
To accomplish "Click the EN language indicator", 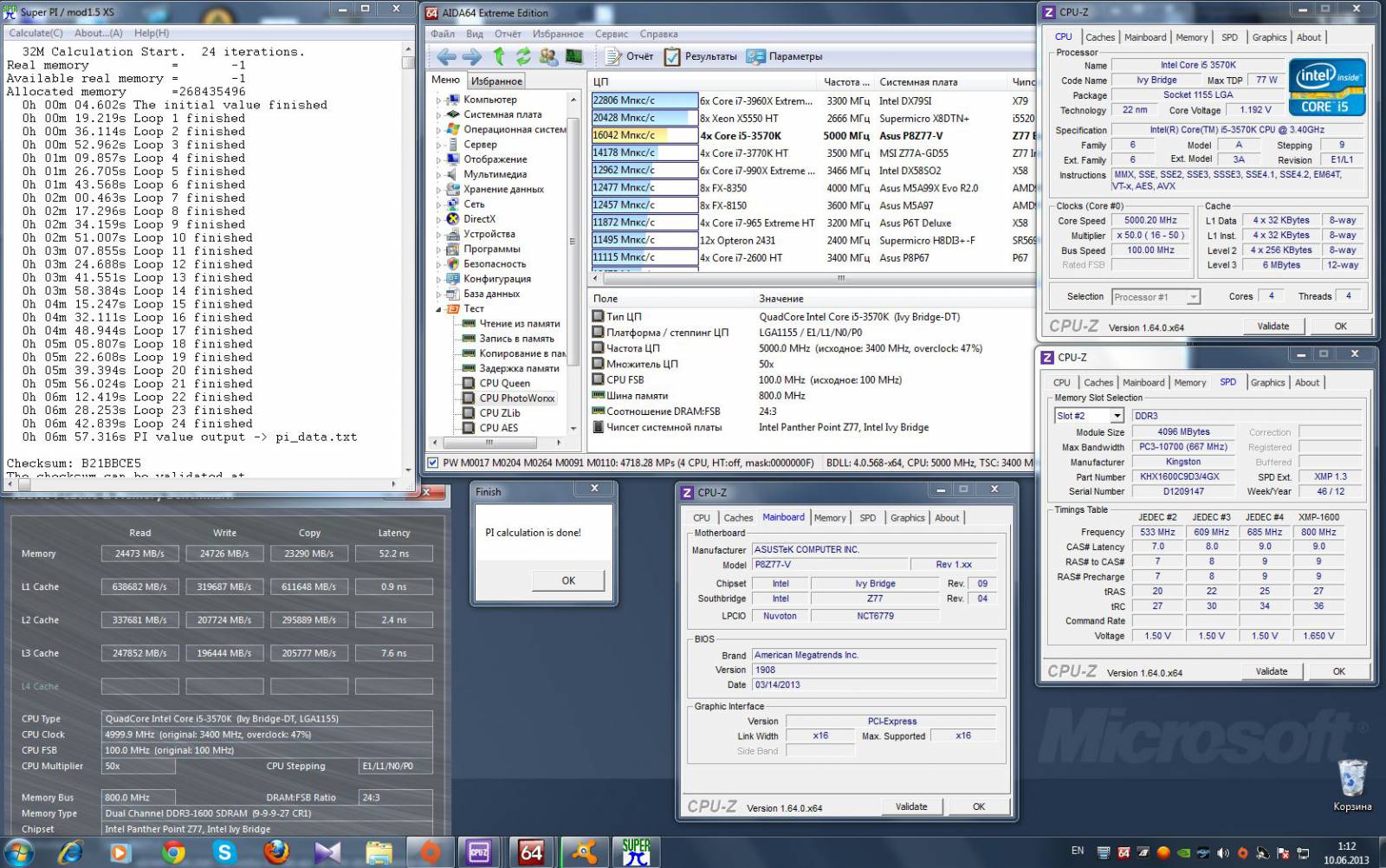I will 1078,851.
